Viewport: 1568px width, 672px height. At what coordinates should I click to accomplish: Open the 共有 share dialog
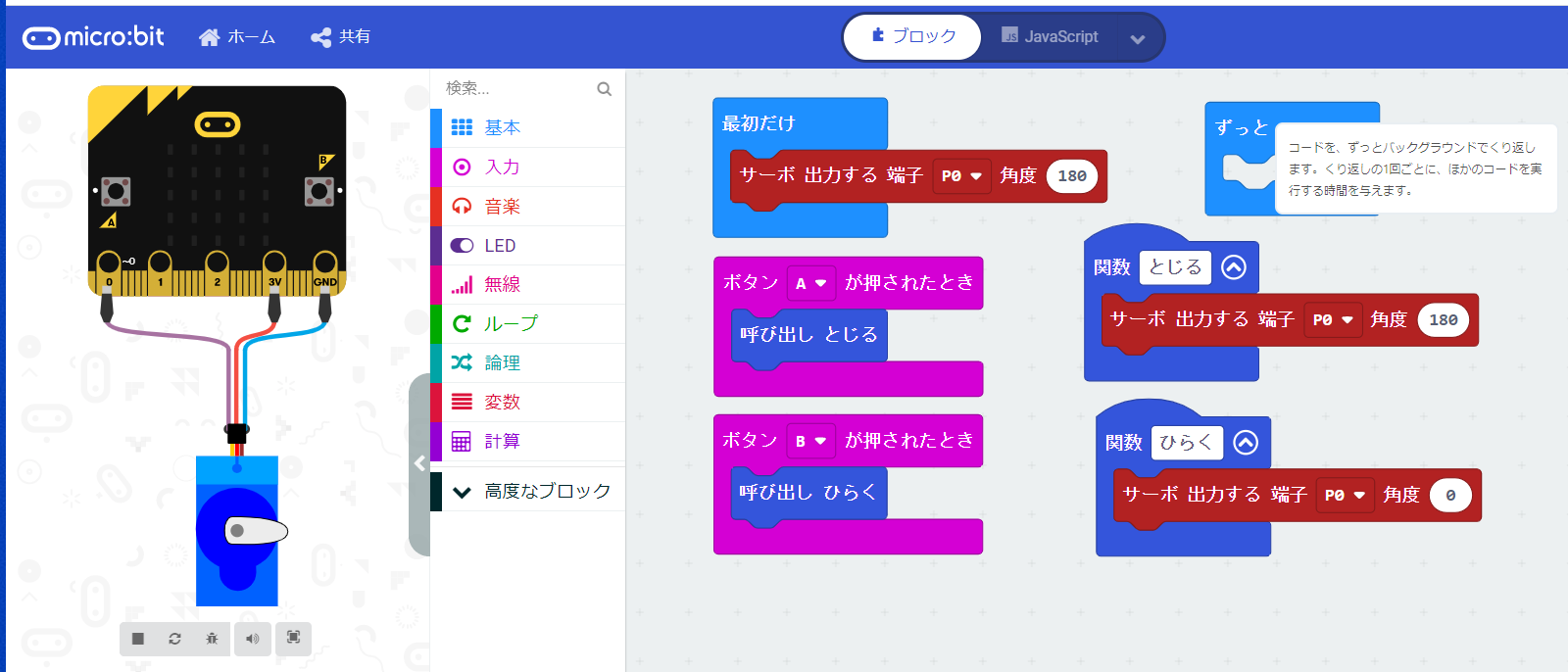tap(340, 37)
